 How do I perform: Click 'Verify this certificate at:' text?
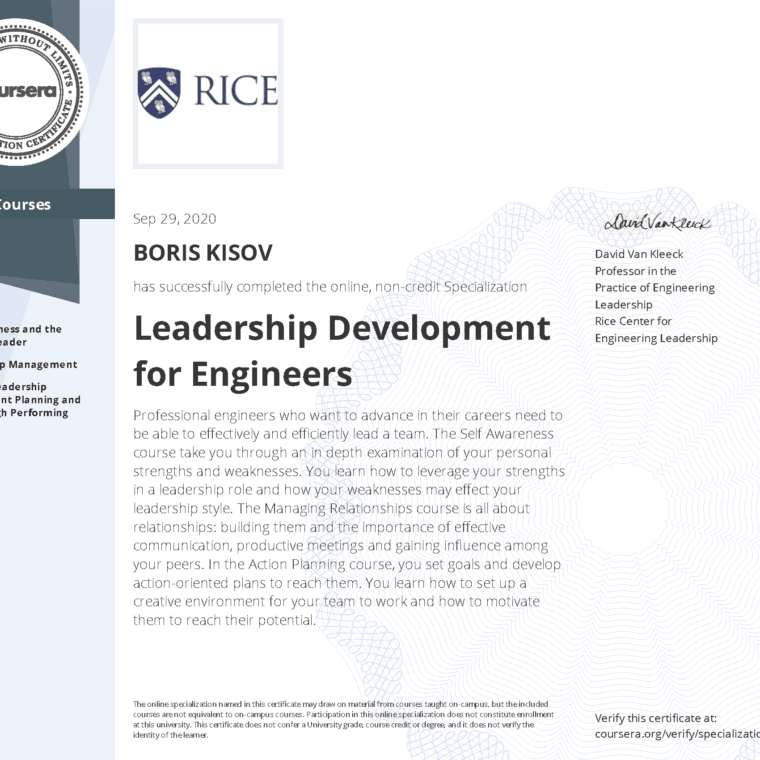(655, 718)
